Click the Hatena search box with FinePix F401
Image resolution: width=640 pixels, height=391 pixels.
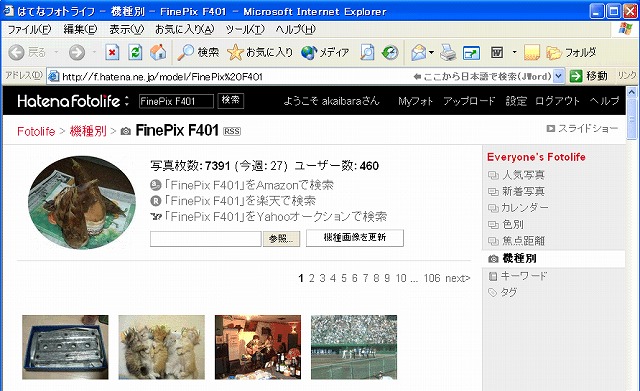(x=176, y=101)
